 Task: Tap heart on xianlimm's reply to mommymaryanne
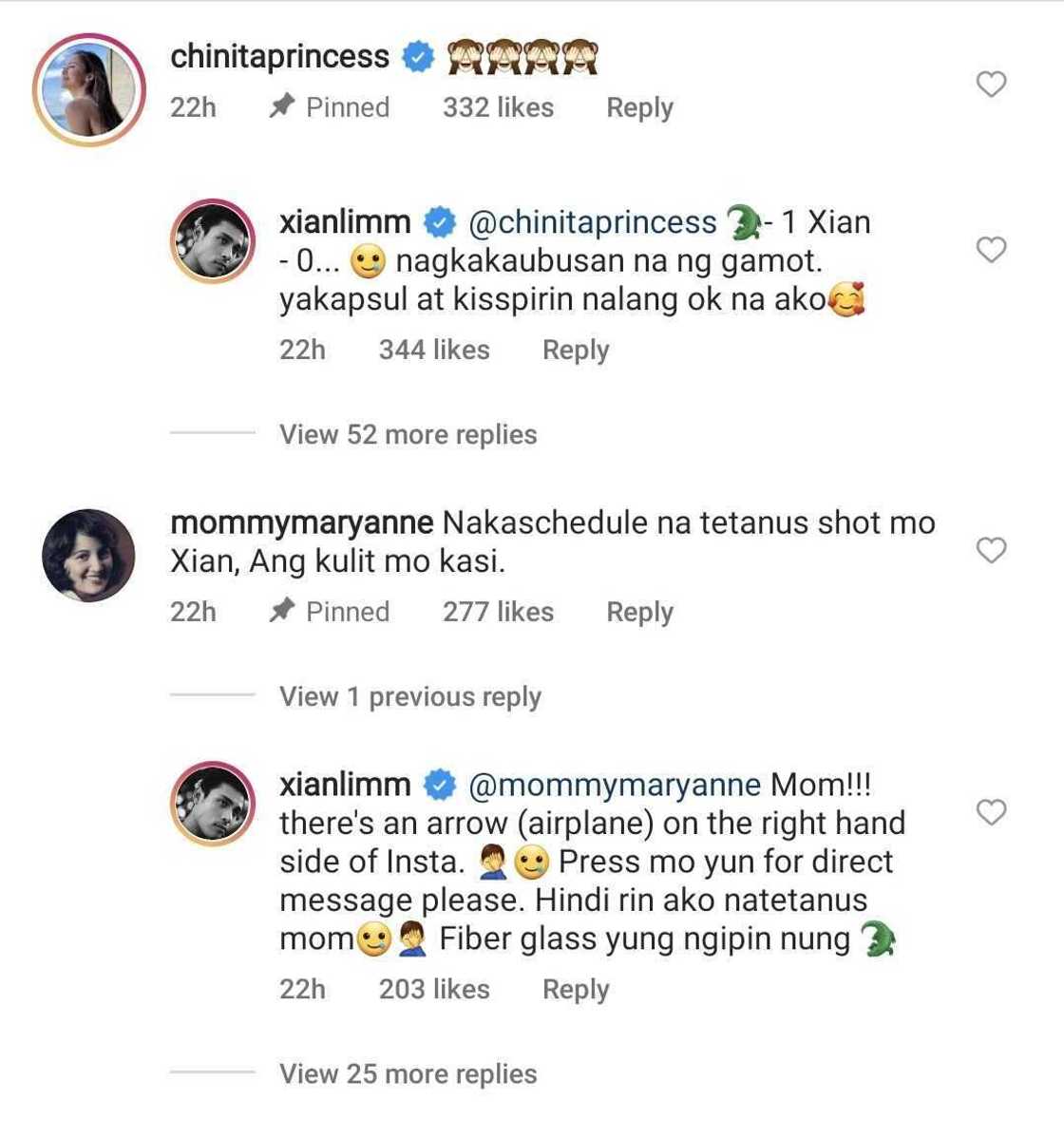[x=991, y=812]
